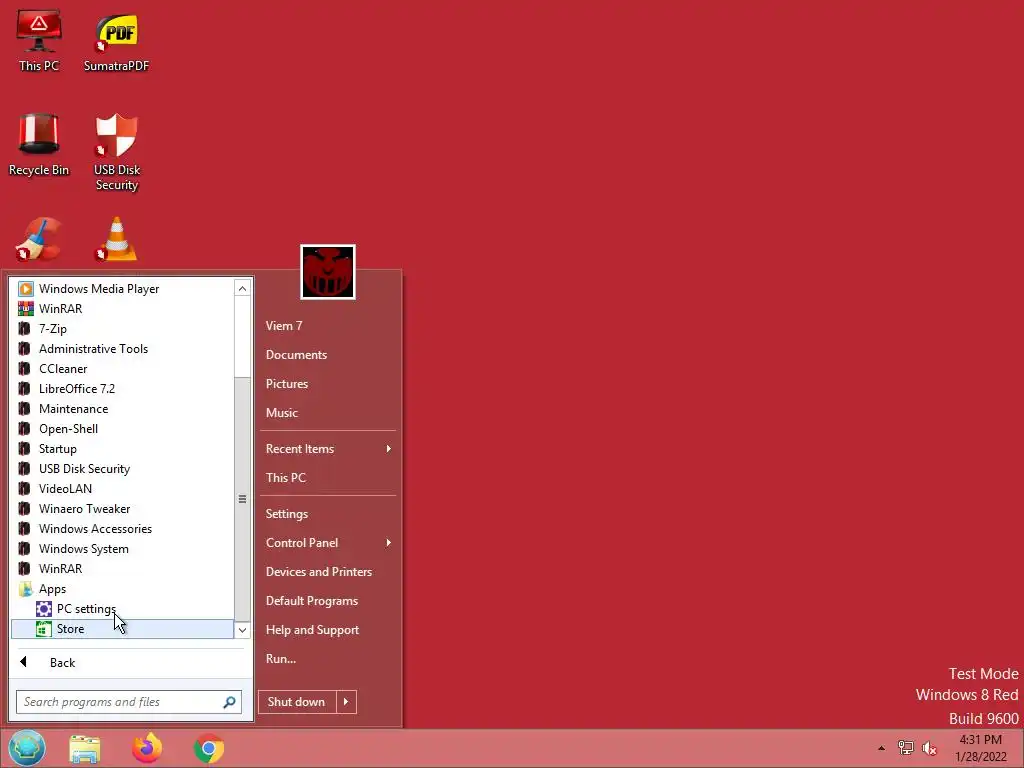
Task: Open the Recycle Bin desktop icon
Action: point(39,145)
